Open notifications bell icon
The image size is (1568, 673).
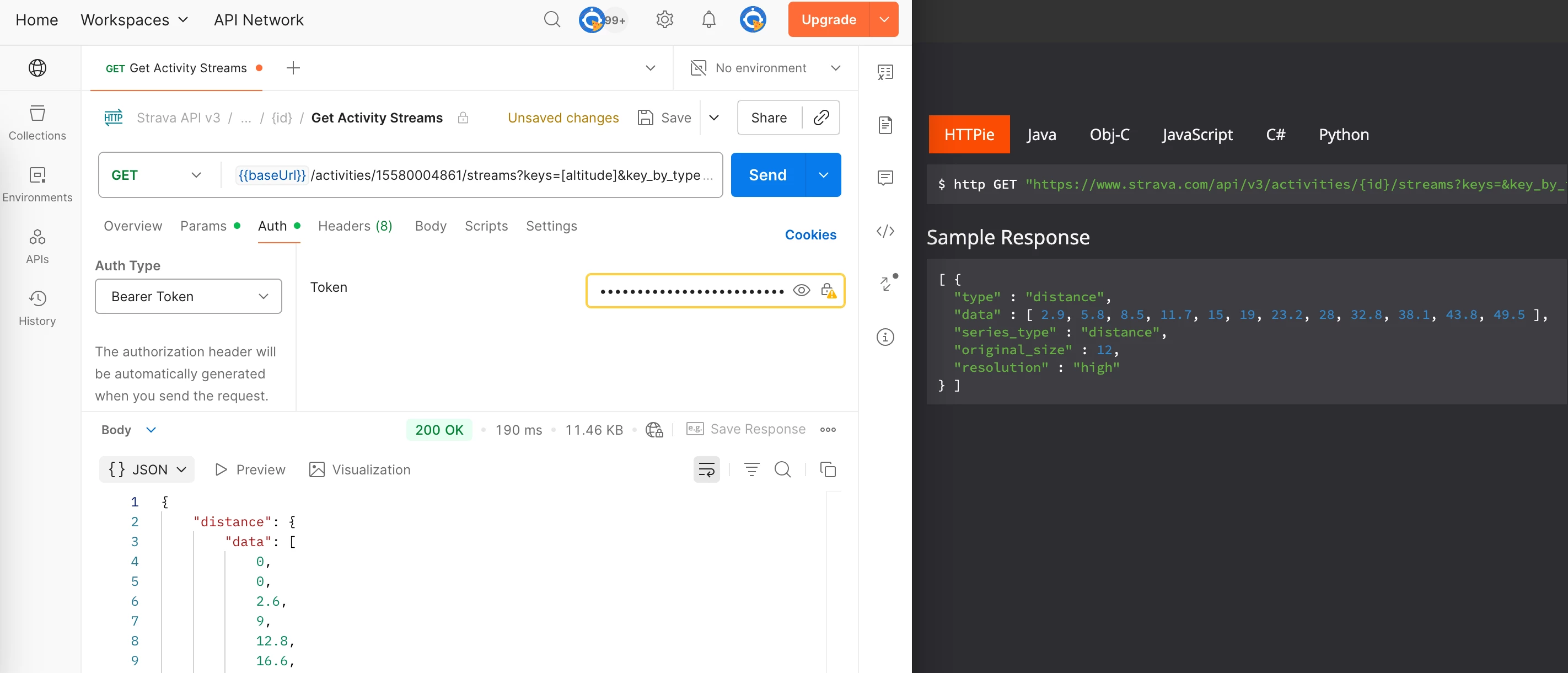click(x=708, y=19)
